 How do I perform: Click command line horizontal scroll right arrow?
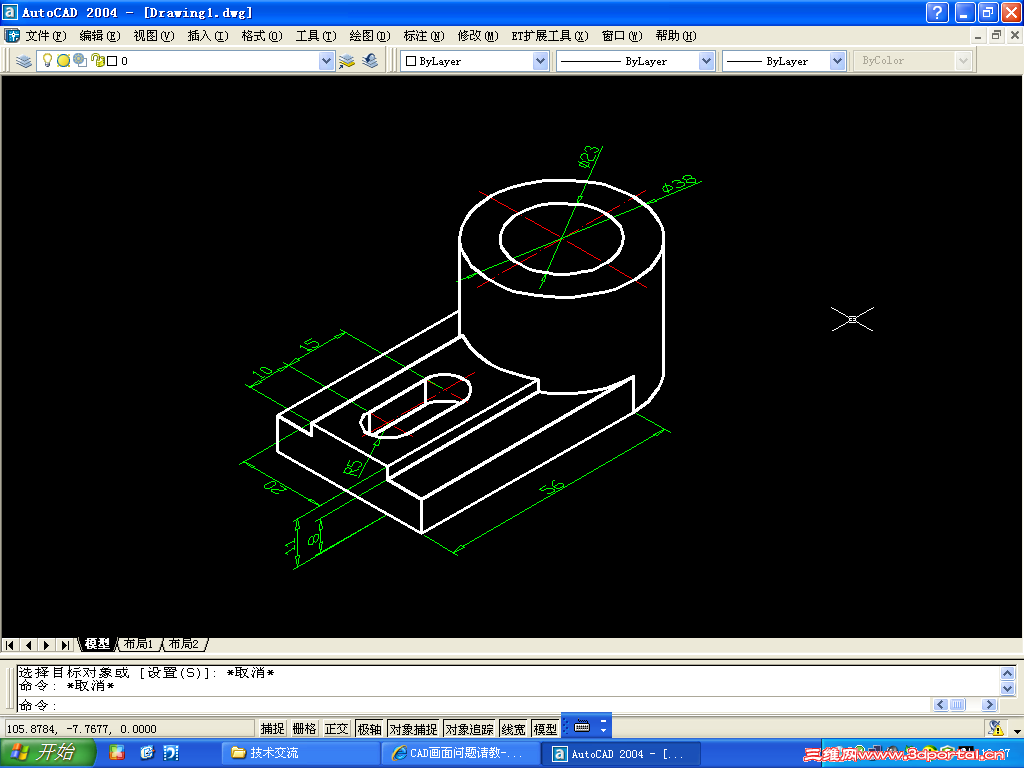[x=989, y=705]
